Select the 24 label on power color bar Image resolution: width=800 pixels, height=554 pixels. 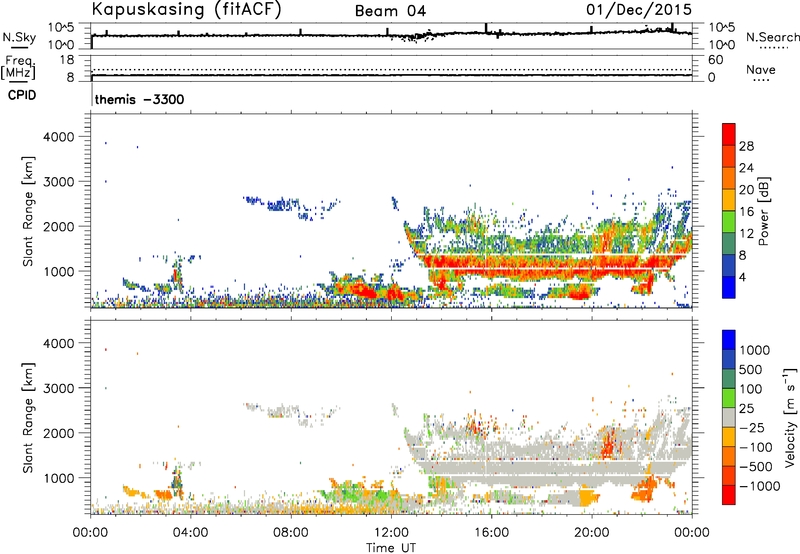click(x=746, y=168)
